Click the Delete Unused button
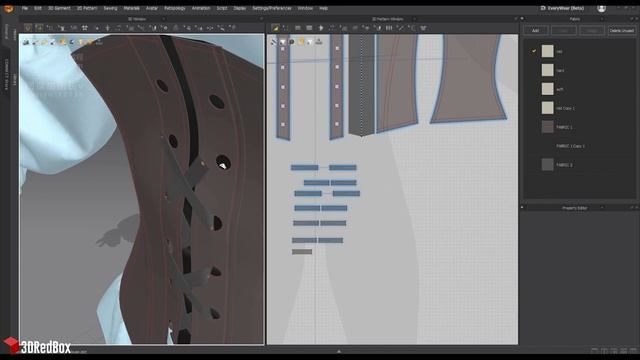Screen dimensions: 640x360 click(x=622, y=31)
